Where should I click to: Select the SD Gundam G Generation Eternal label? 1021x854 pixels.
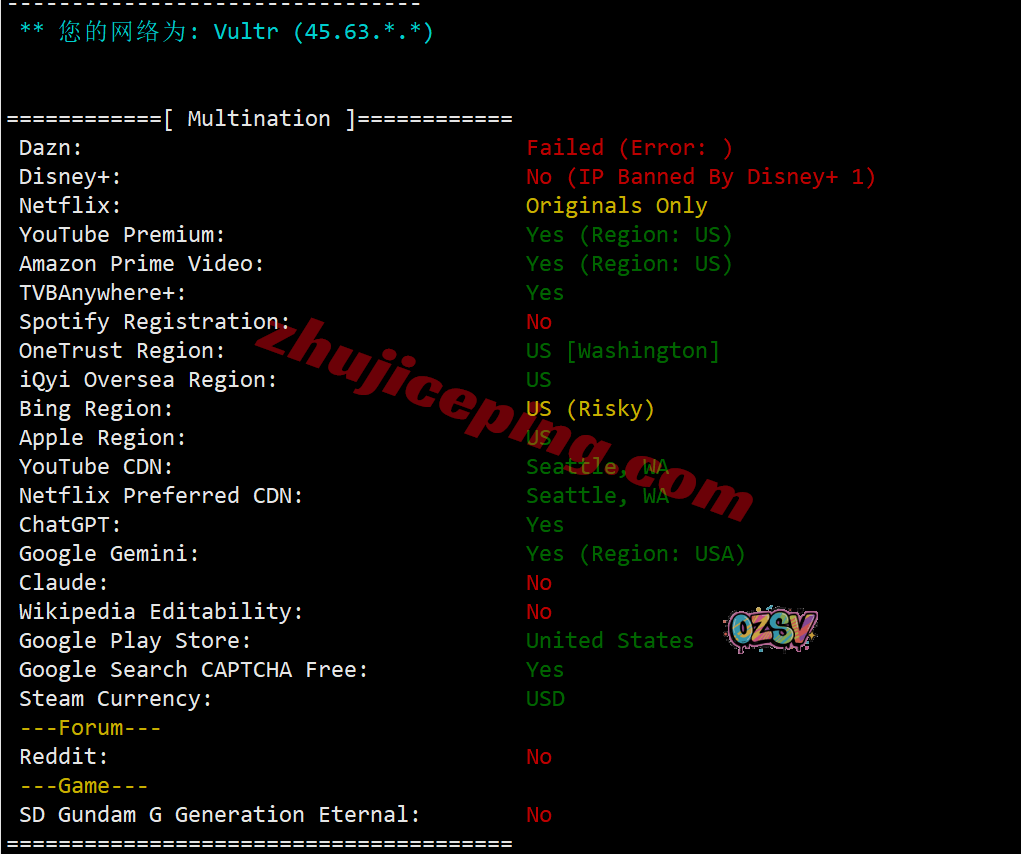(x=219, y=815)
